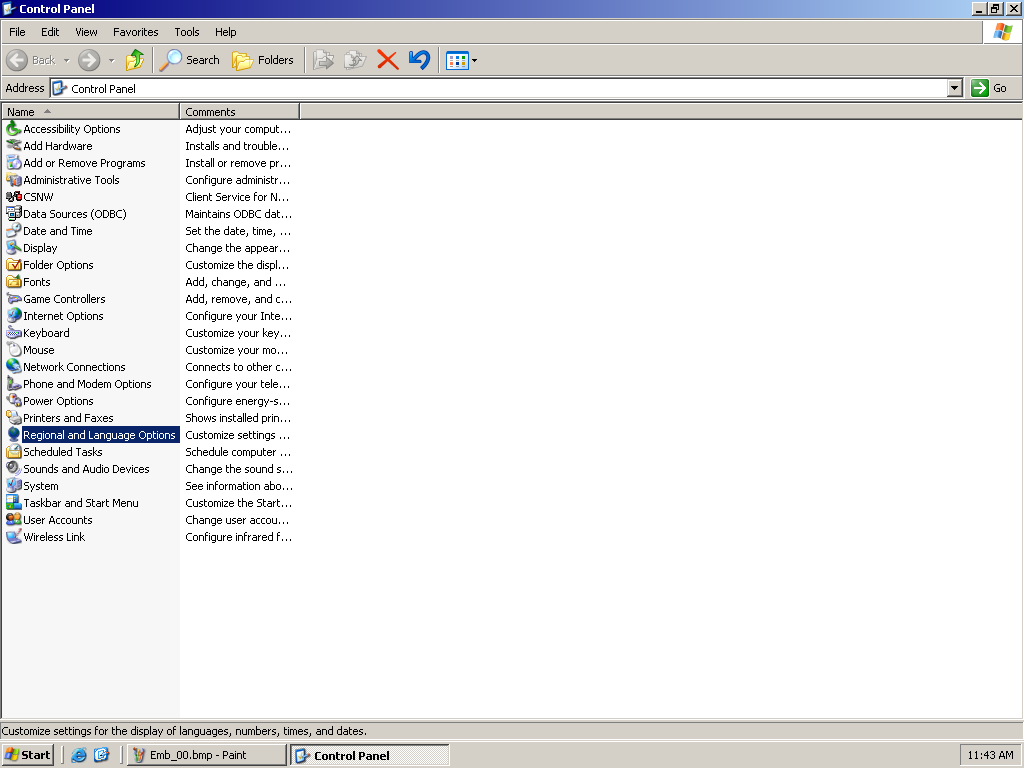Click the Game Controllers icon

click(14, 298)
